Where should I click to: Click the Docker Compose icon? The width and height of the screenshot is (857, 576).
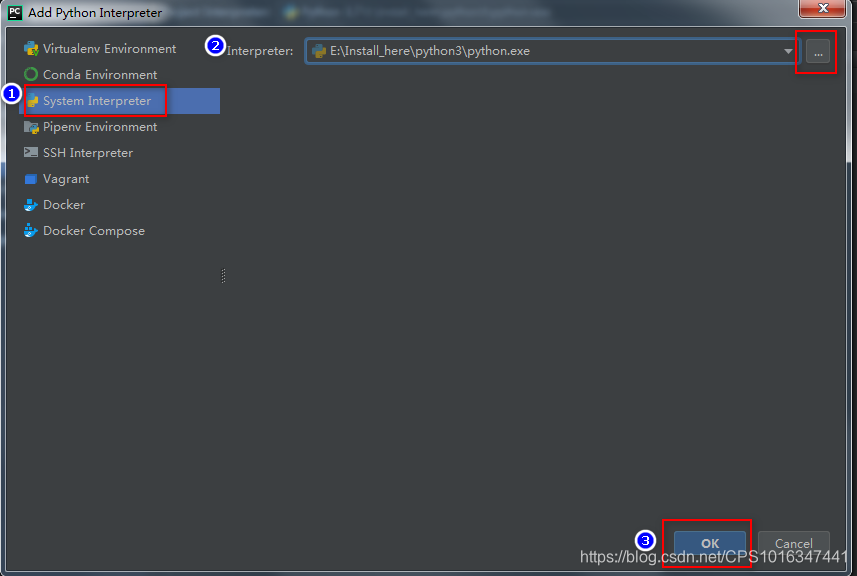[x=30, y=230]
